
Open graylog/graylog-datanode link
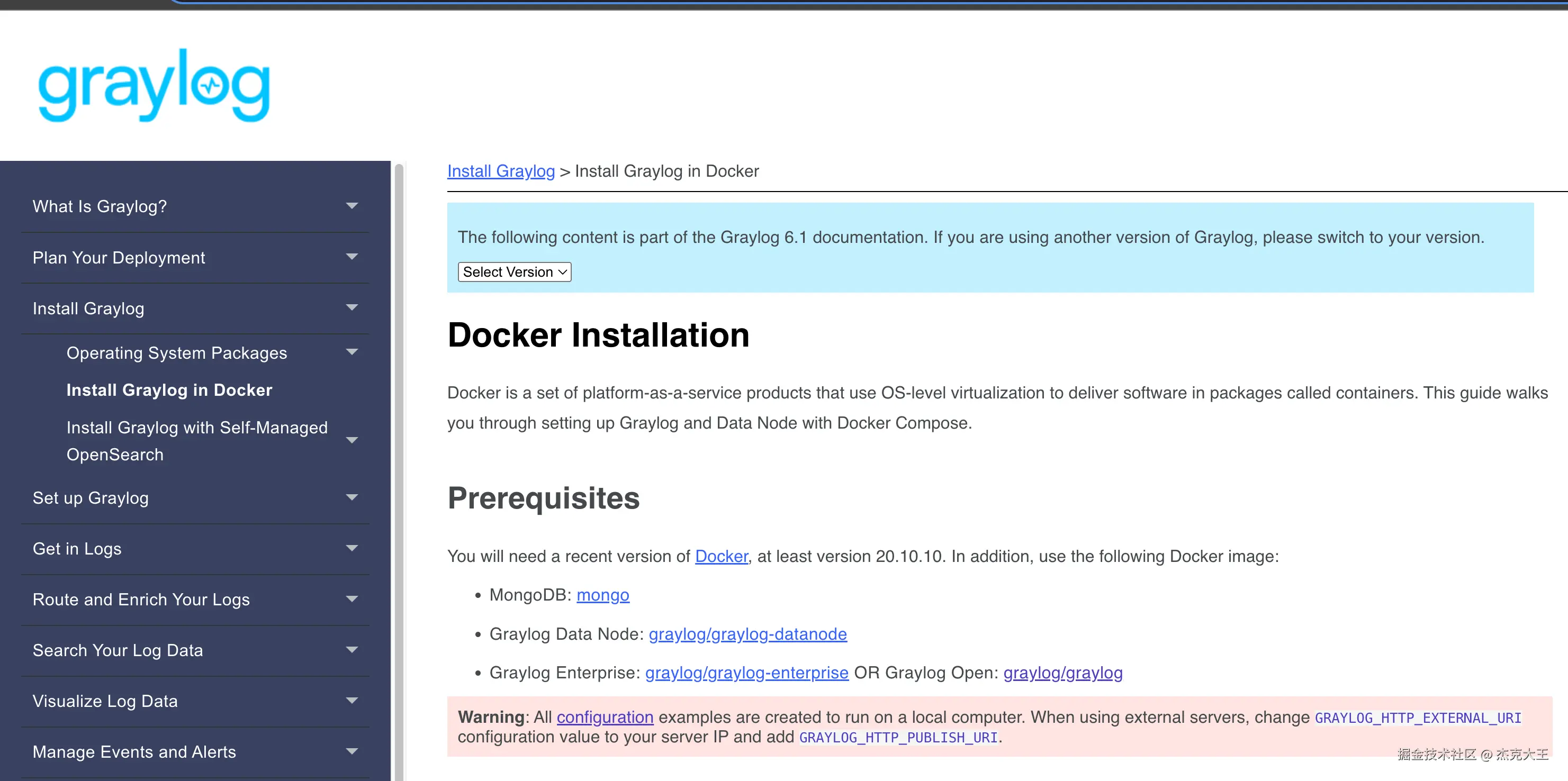coord(747,634)
